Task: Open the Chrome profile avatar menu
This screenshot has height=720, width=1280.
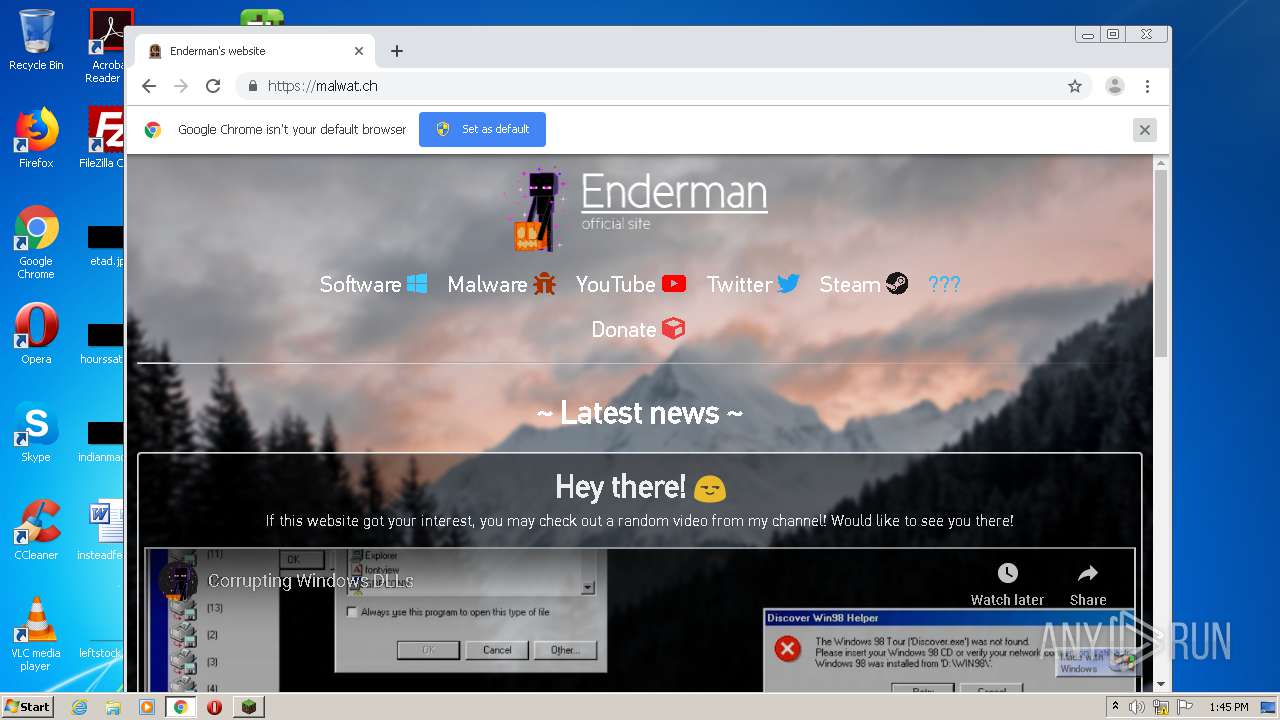Action: (1115, 86)
